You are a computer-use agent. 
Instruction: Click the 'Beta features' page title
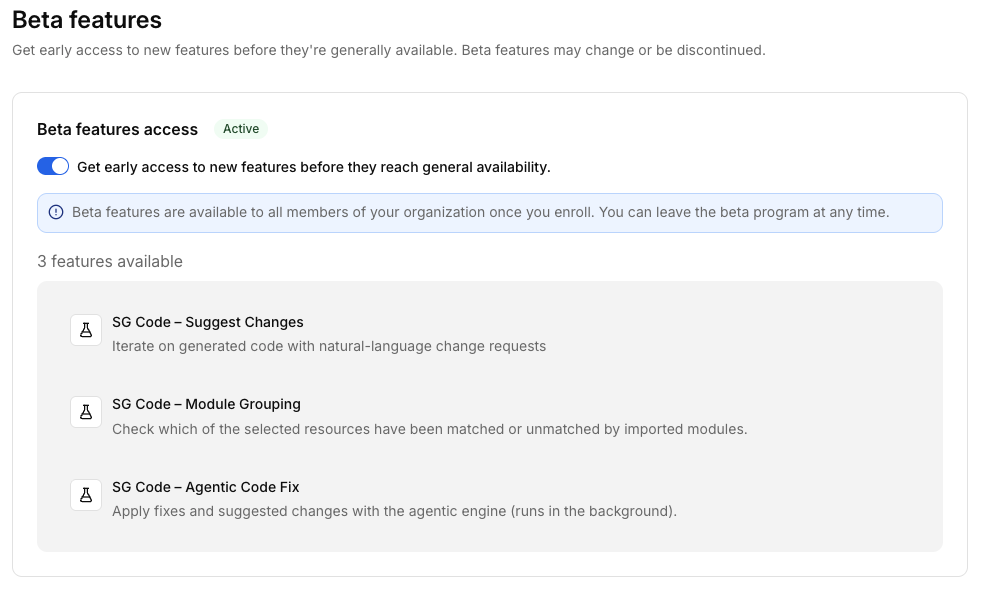click(87, 20)
